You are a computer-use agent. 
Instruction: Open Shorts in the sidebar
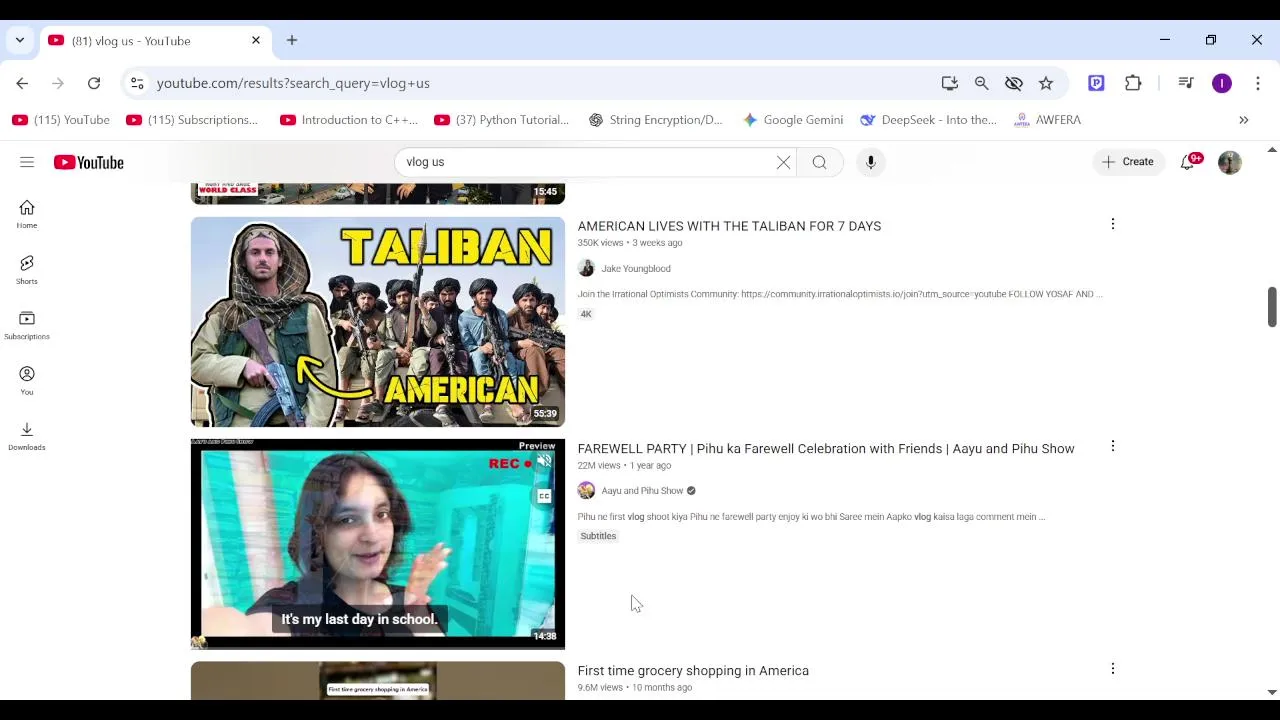tap(27, 270)
